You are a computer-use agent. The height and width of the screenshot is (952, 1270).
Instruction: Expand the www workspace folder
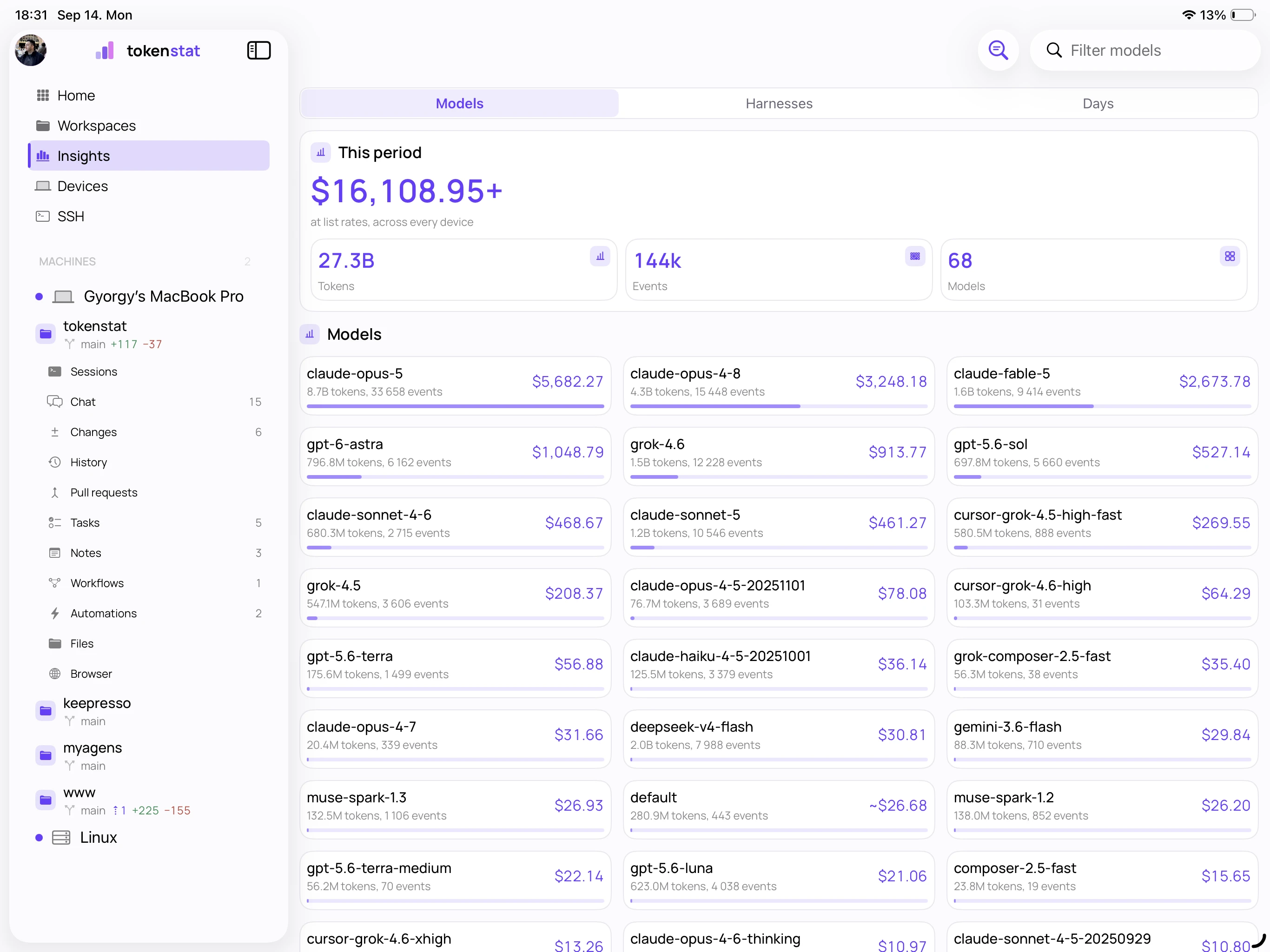tap(46, 800)
